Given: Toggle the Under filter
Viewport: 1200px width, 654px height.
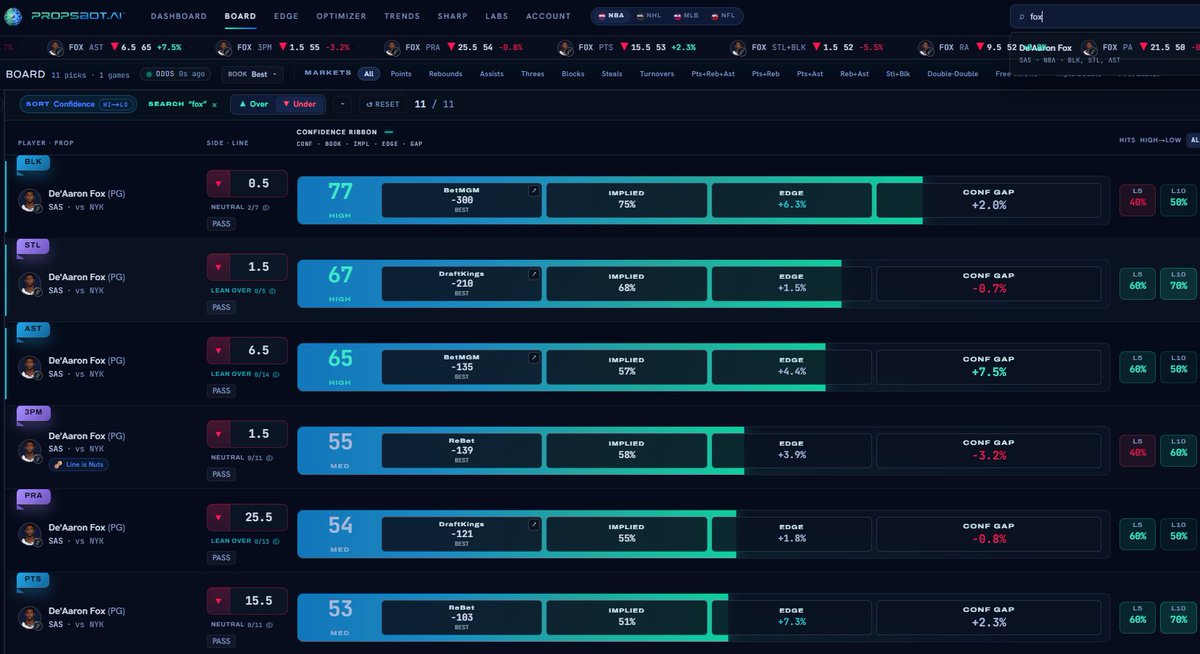Looking at the screenshot, I should (298, 104).
